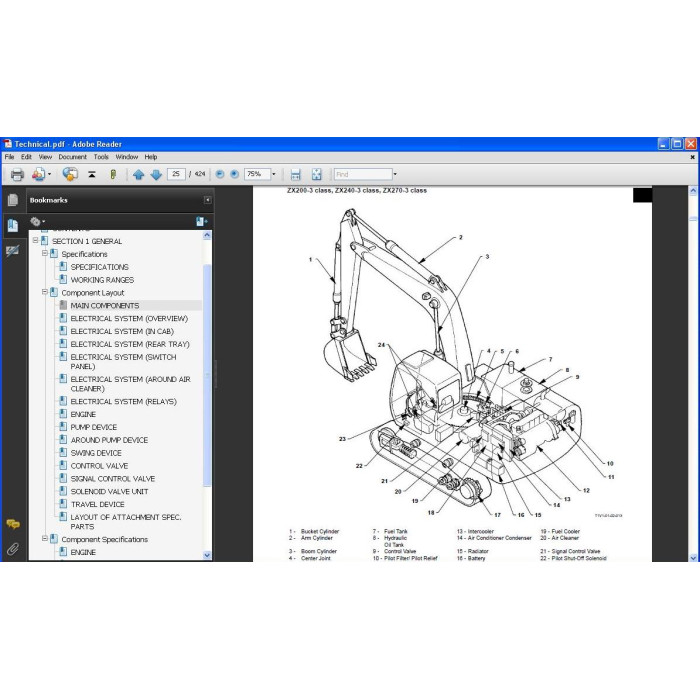Collapse the Component Layout bookmark node
The height and width of the screenshot is (700, 700).
45,292
